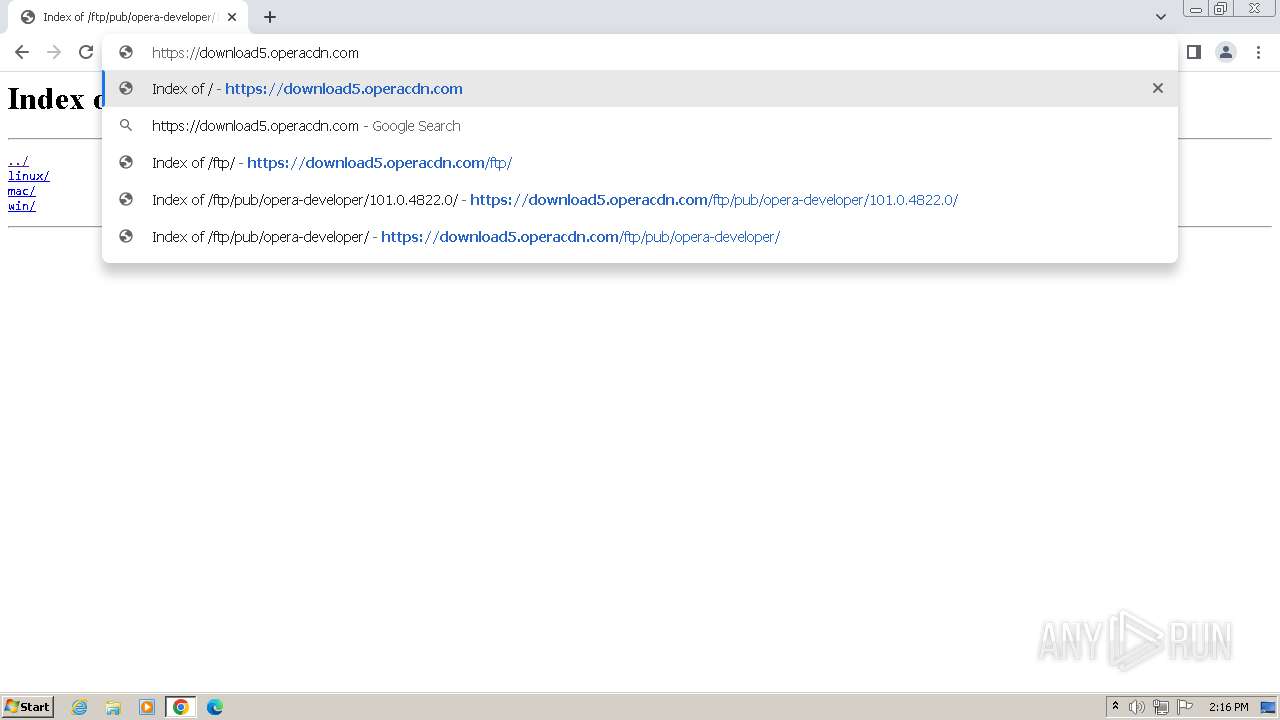The height and width of the screenshot is (720, 1280).
Task: Show hidden system tray icons
Action: 1115,707
